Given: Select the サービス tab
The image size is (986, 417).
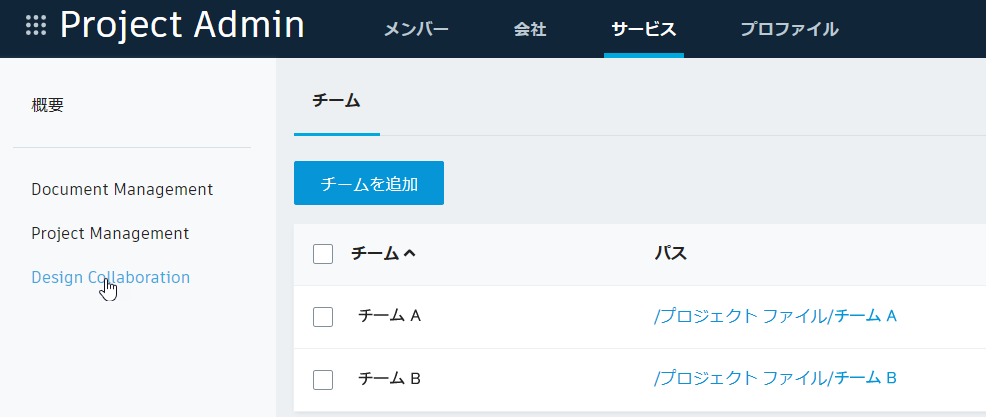Looking at the screenshot, I should (x=644, y=29).
